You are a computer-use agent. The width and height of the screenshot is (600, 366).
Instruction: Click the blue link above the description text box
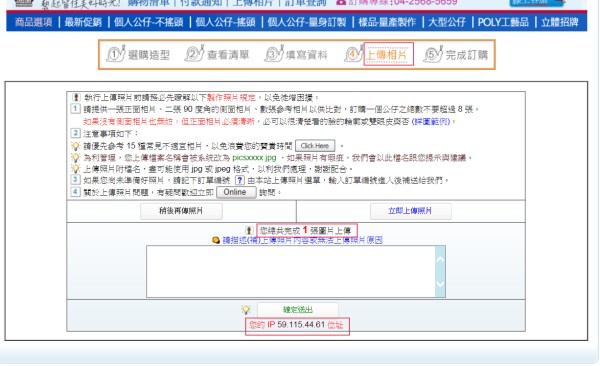[303, 240]
